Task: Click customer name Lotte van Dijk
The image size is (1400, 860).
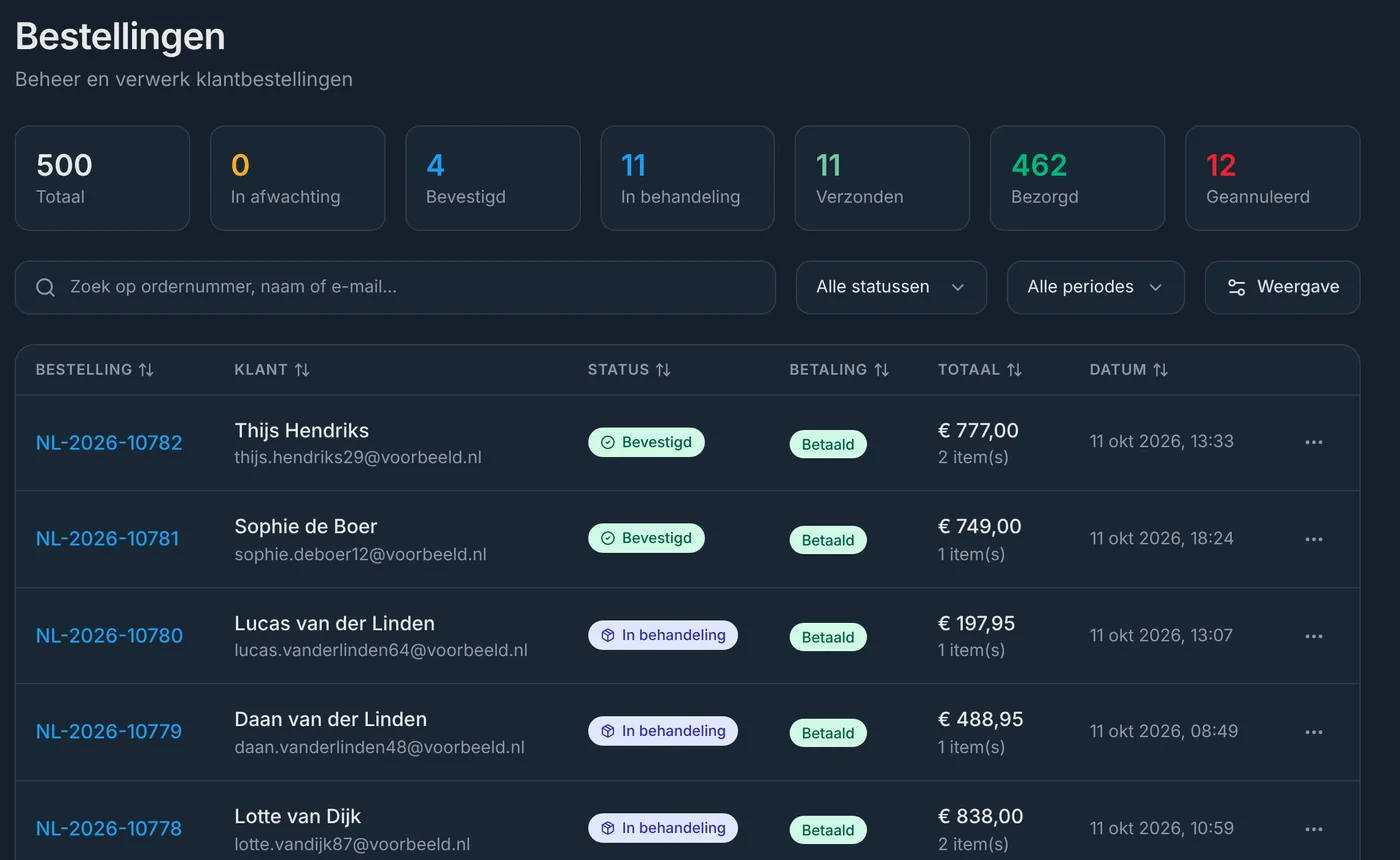Action: click(x=298, y=816)
